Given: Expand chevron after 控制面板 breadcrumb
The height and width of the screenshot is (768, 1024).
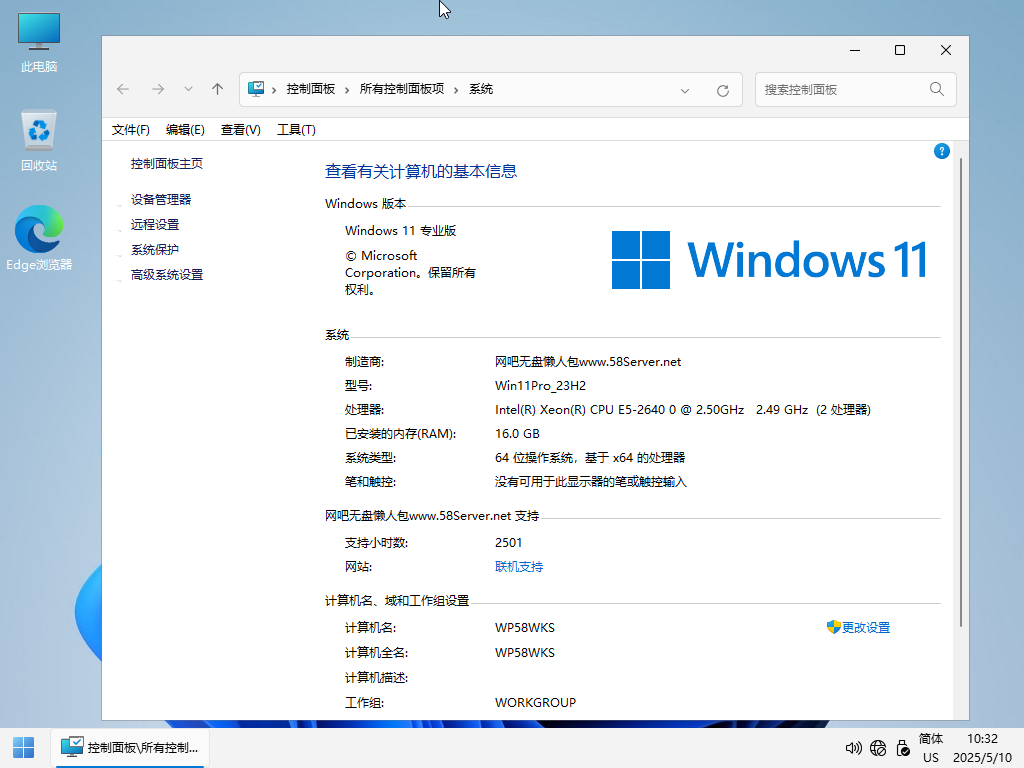Looking at the screenshot, I should [x=347, y=89].
